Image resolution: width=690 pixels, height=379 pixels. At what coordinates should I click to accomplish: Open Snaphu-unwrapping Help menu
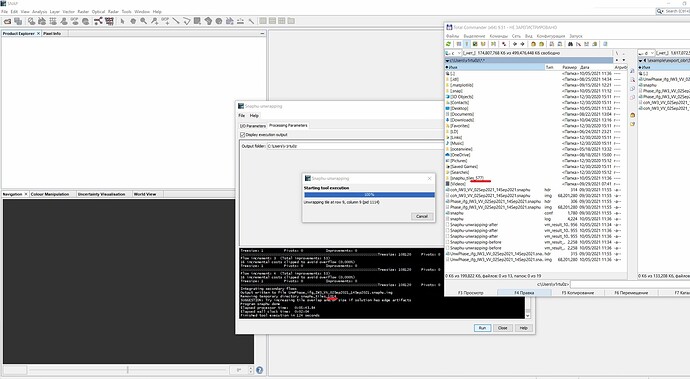[x=254, y=116]
